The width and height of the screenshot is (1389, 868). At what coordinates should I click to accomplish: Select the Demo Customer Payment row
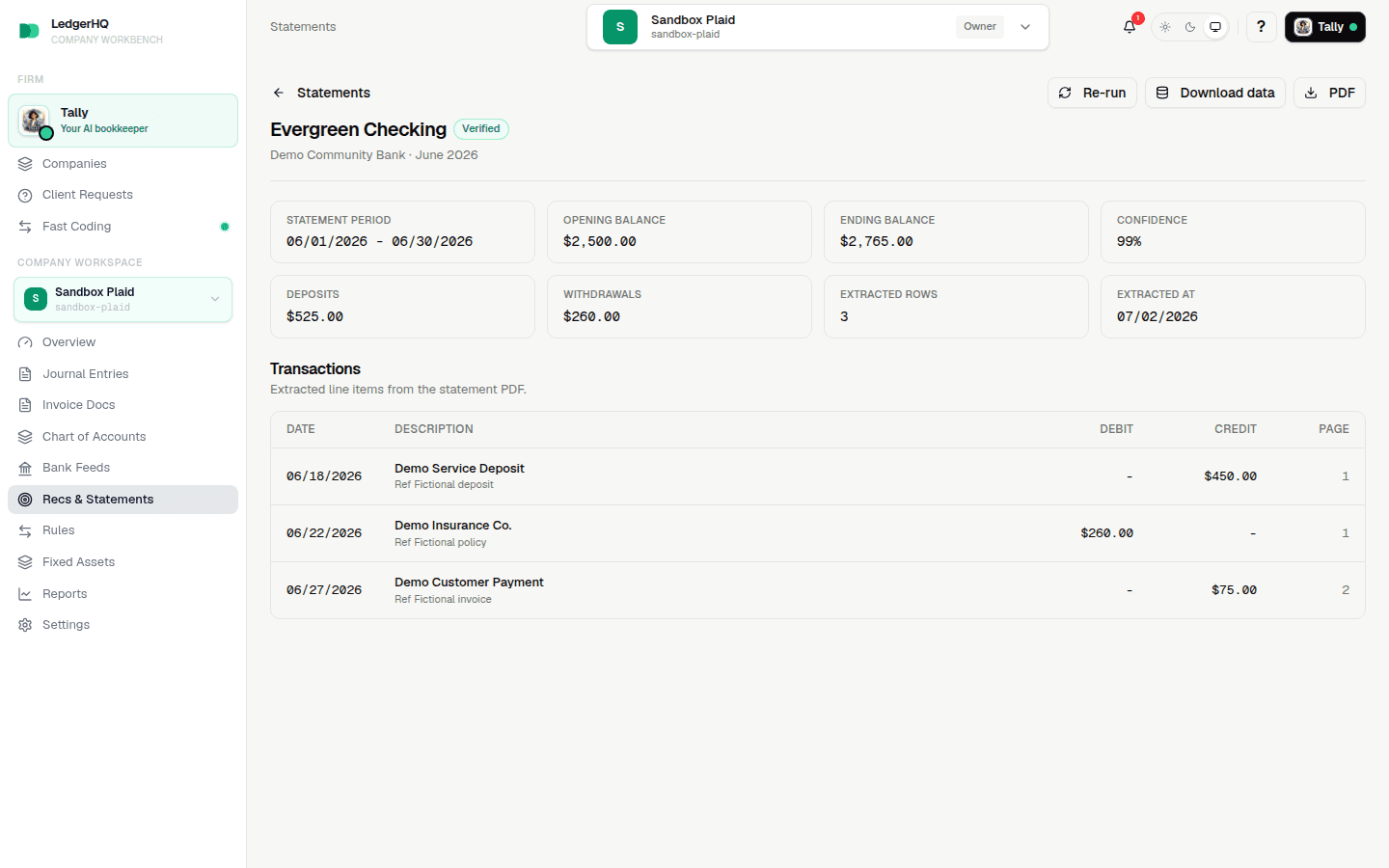(818, 590)
